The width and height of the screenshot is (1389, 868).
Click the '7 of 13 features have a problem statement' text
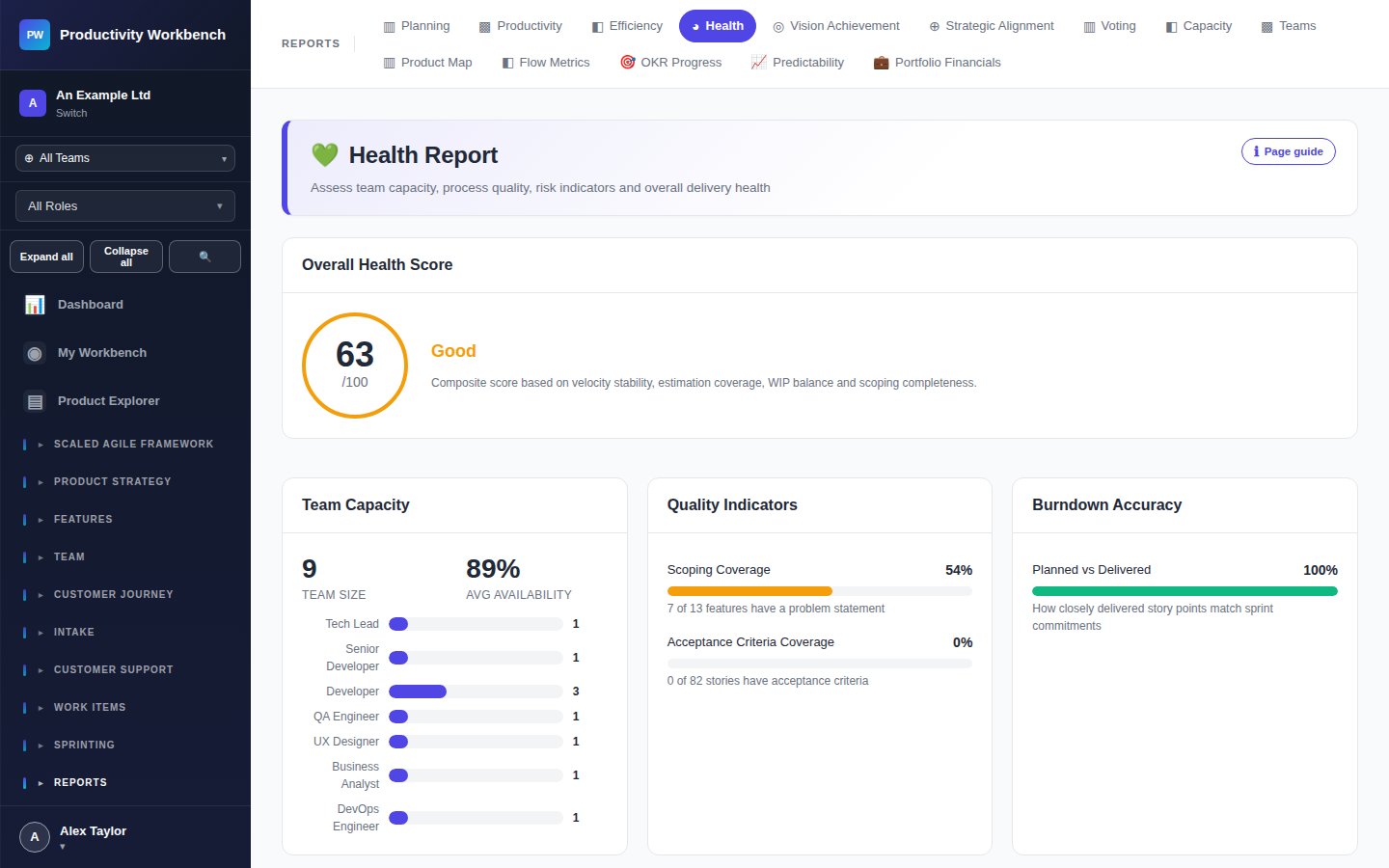[776, 609]
